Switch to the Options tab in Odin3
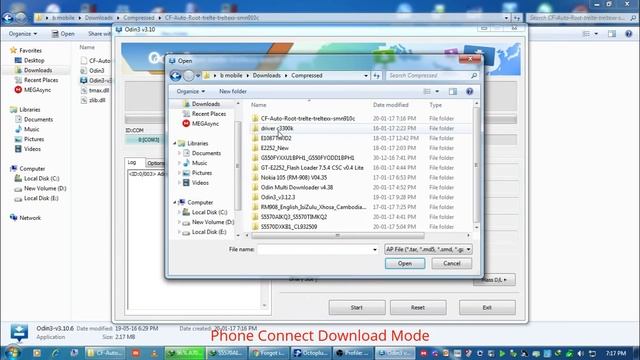This screenshot has height=360, width=640. point(156,163)
